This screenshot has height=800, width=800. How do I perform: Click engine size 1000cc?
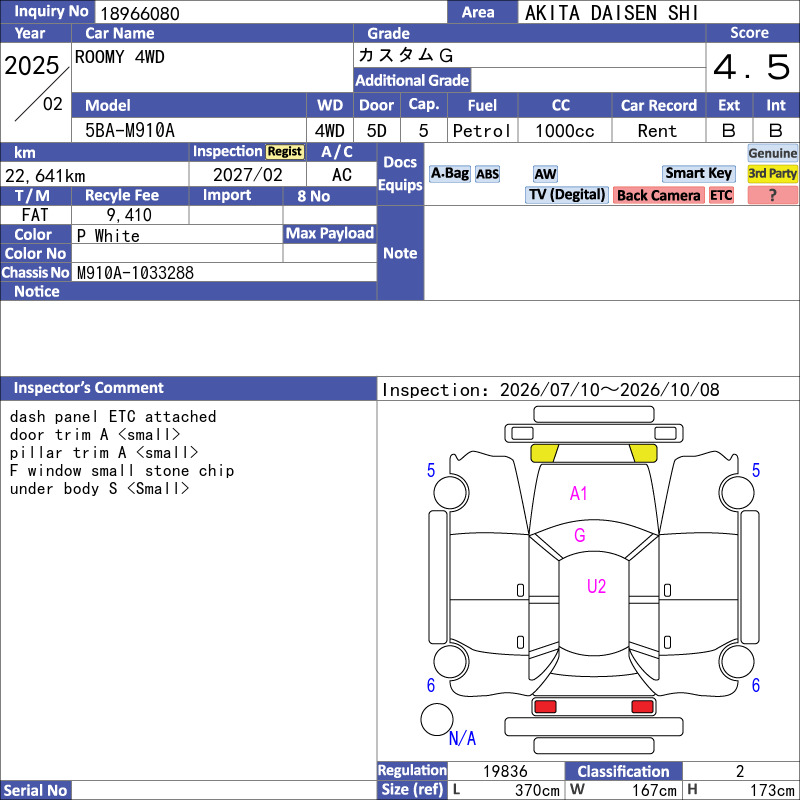pos(564,131)
